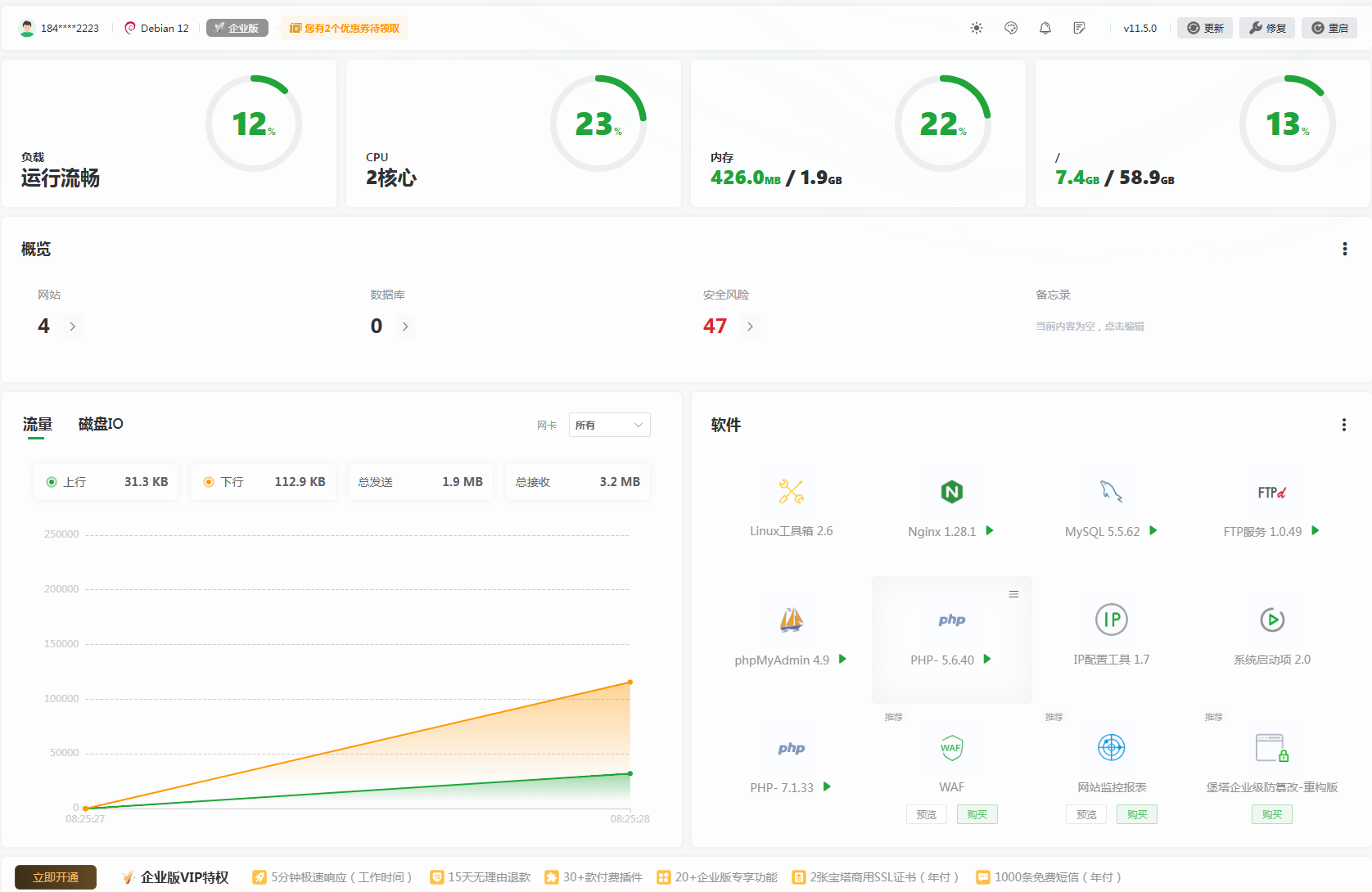Image resolution: width=1372 pixels, height=892 pixels.
Task: Click the WAF shield icon
Action: [951, 748]
